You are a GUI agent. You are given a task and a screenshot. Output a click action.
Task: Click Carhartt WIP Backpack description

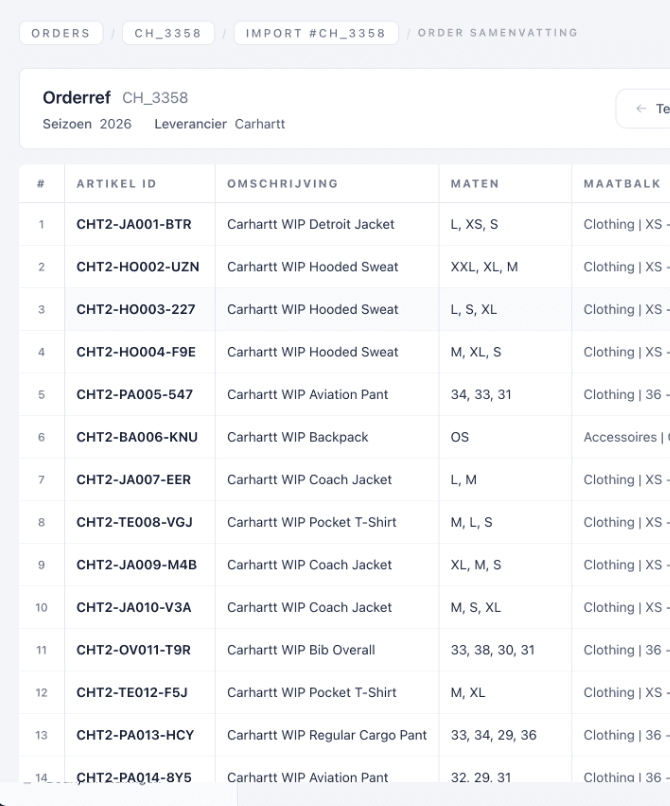pos(298,437)
